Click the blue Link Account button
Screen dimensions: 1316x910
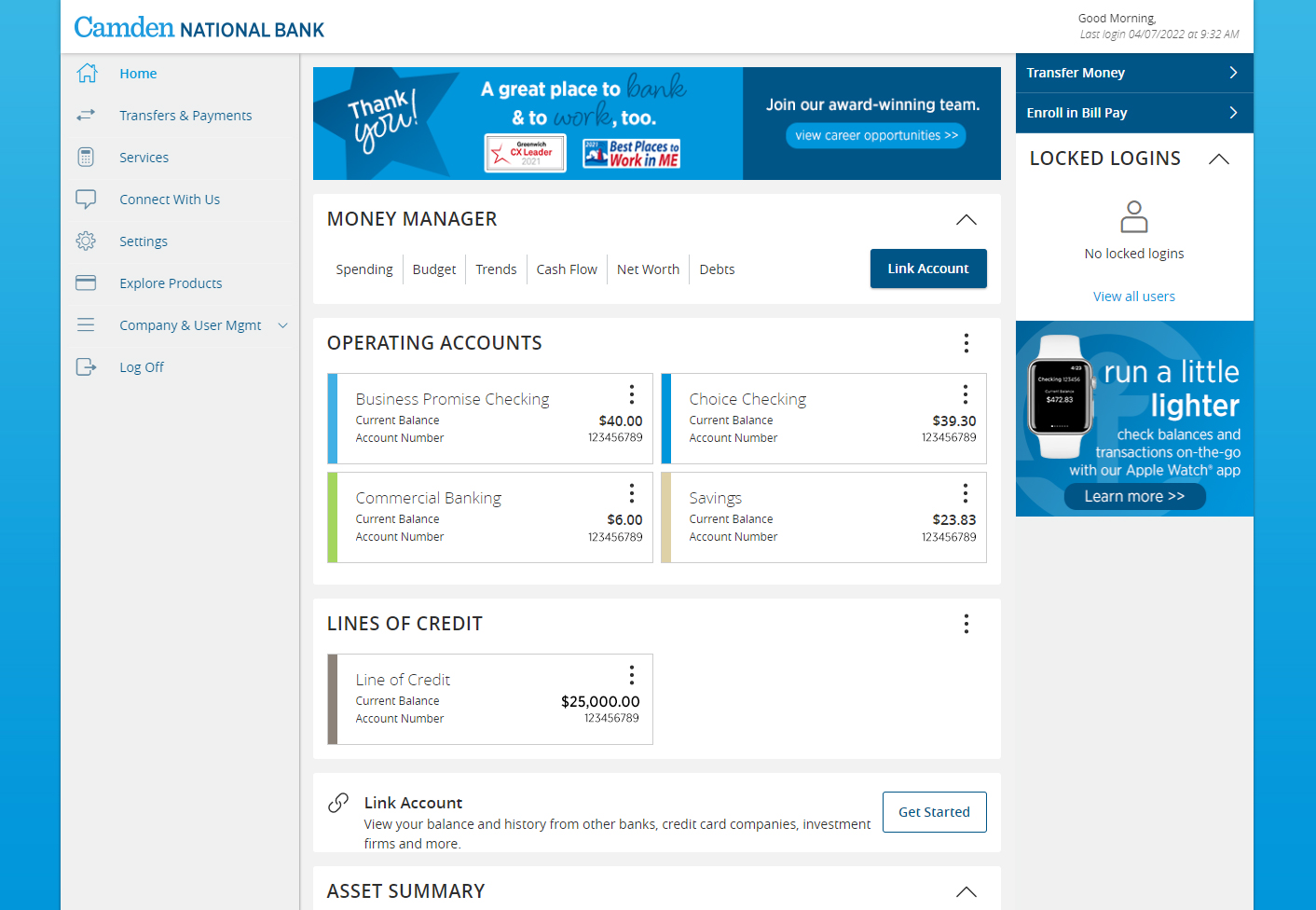point(928,269)
